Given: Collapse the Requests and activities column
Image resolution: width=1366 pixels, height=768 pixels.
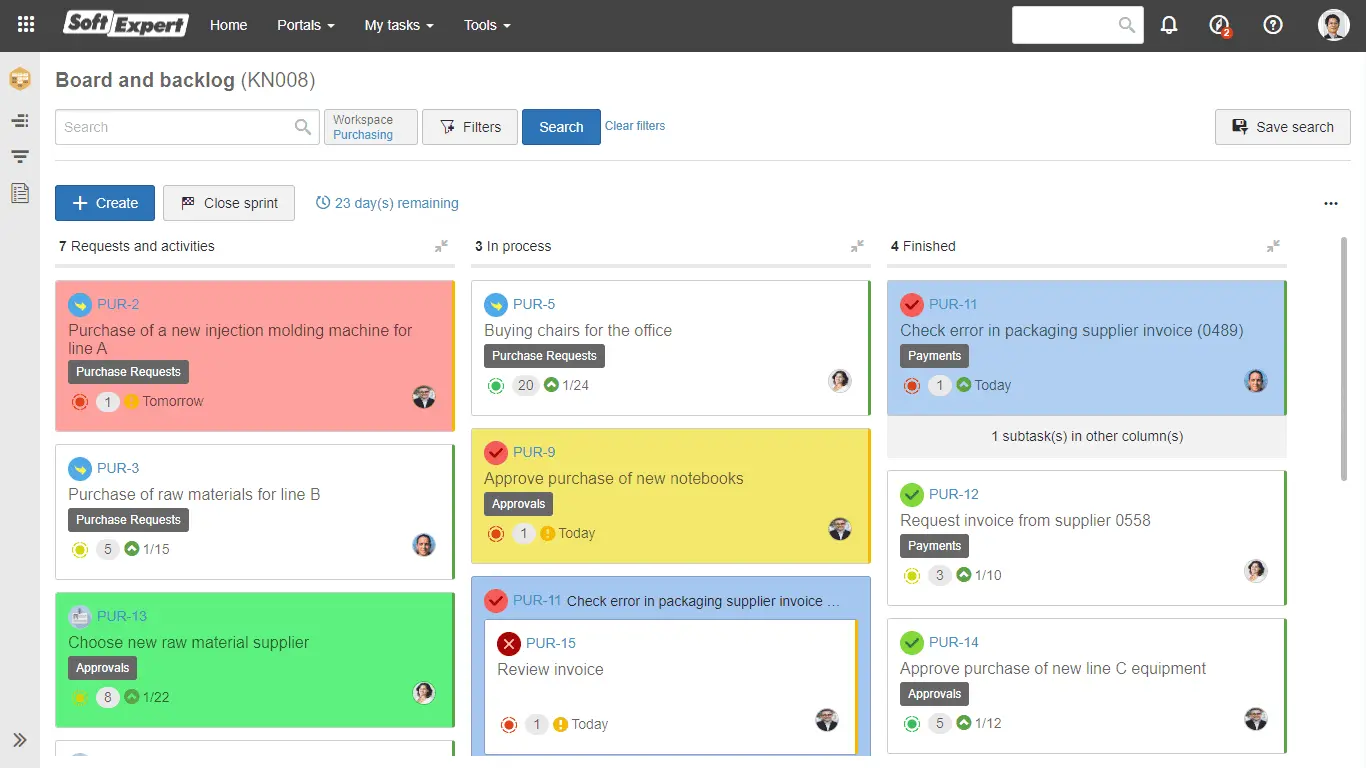Looking at the screenshot, I should point(441,245).
